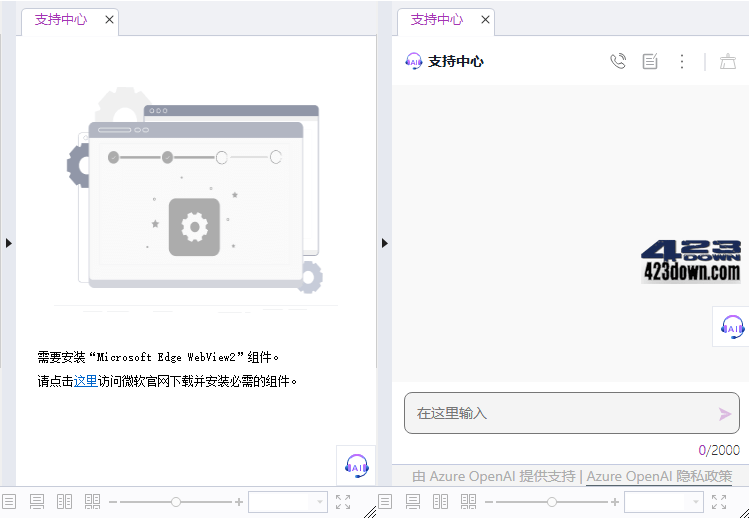The height and width of the screenshot is (518, 749).
Task: Switch to 支持中心 tab in right window
Action: (x=437, y=20)
